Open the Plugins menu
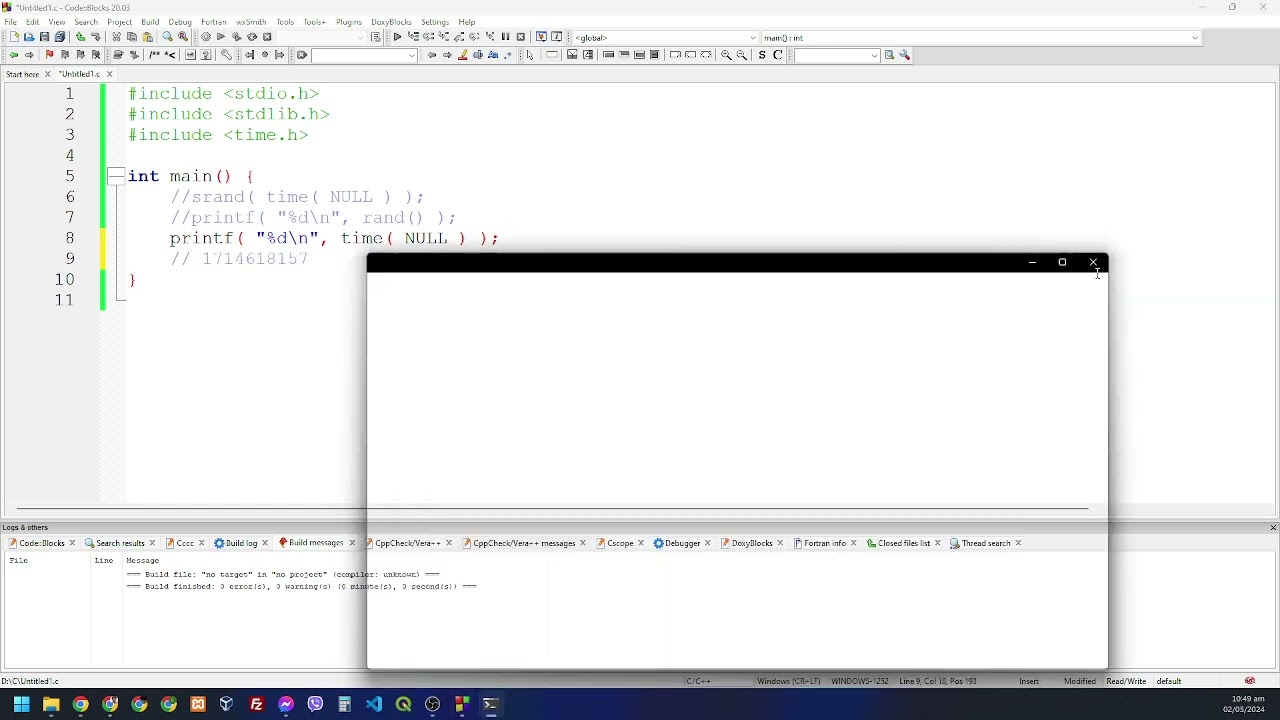 (349, 22)
